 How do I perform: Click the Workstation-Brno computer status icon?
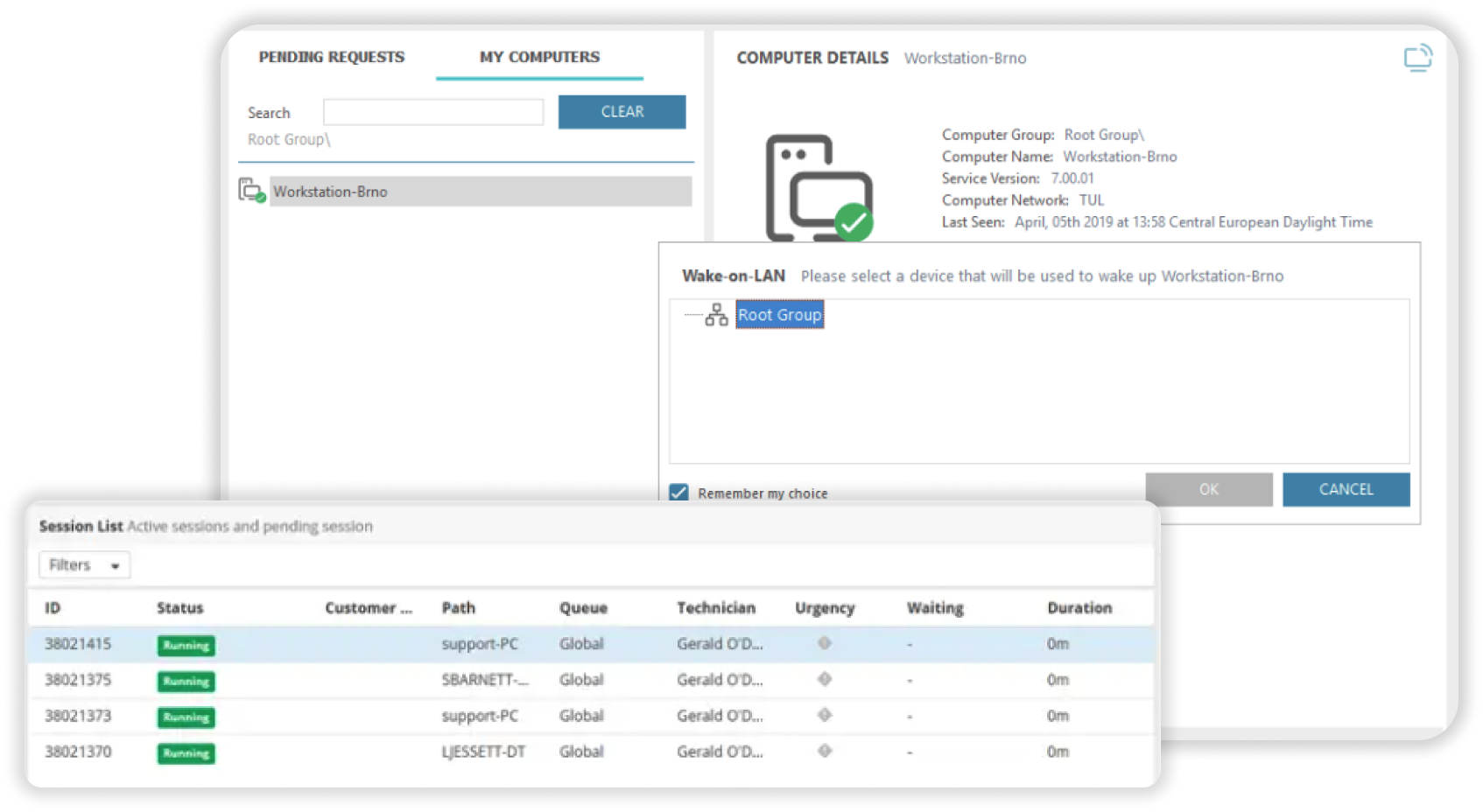pos(252,191)
